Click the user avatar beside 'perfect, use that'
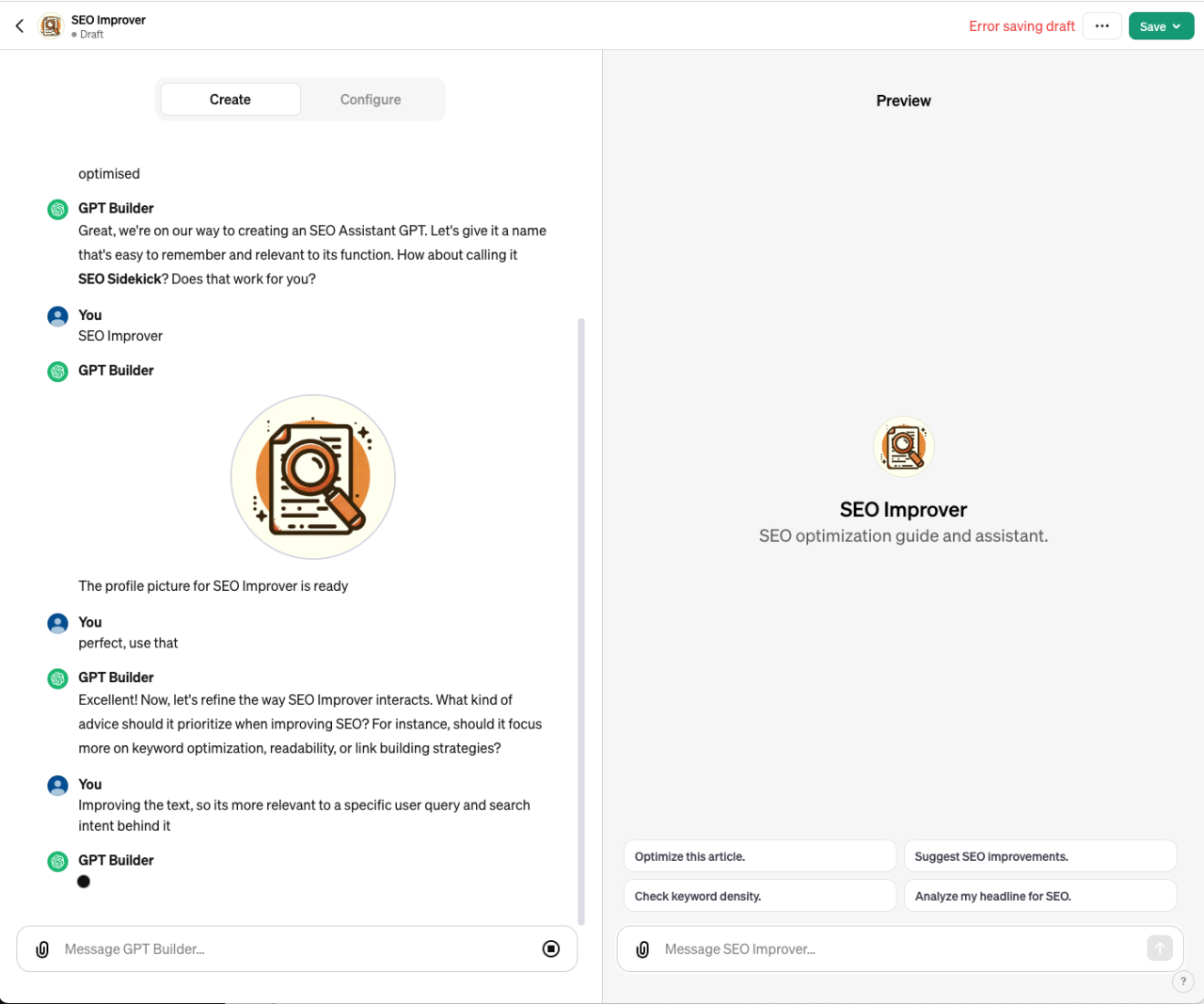 (58, 623)
